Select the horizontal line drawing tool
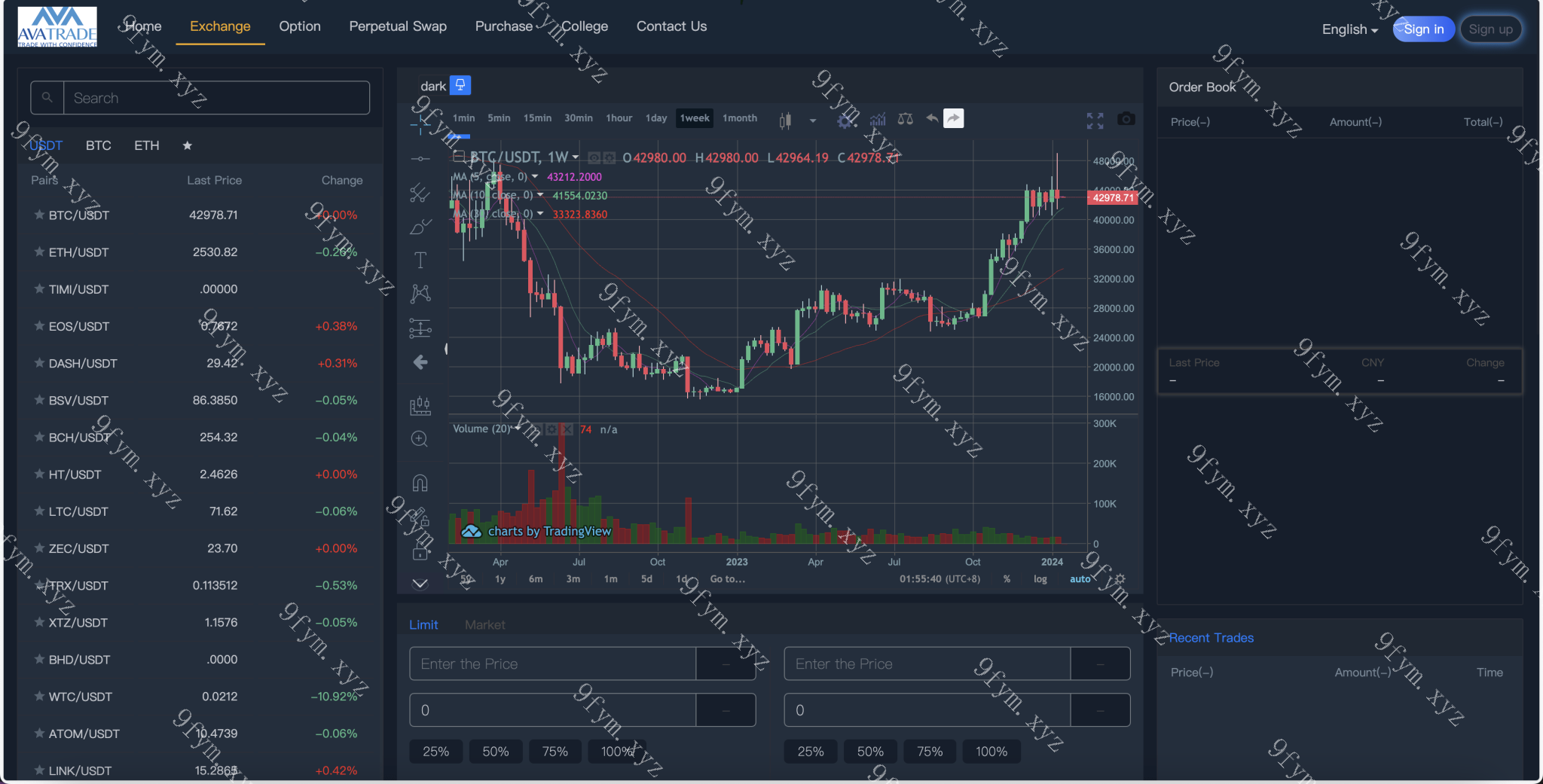 [420, 159]
